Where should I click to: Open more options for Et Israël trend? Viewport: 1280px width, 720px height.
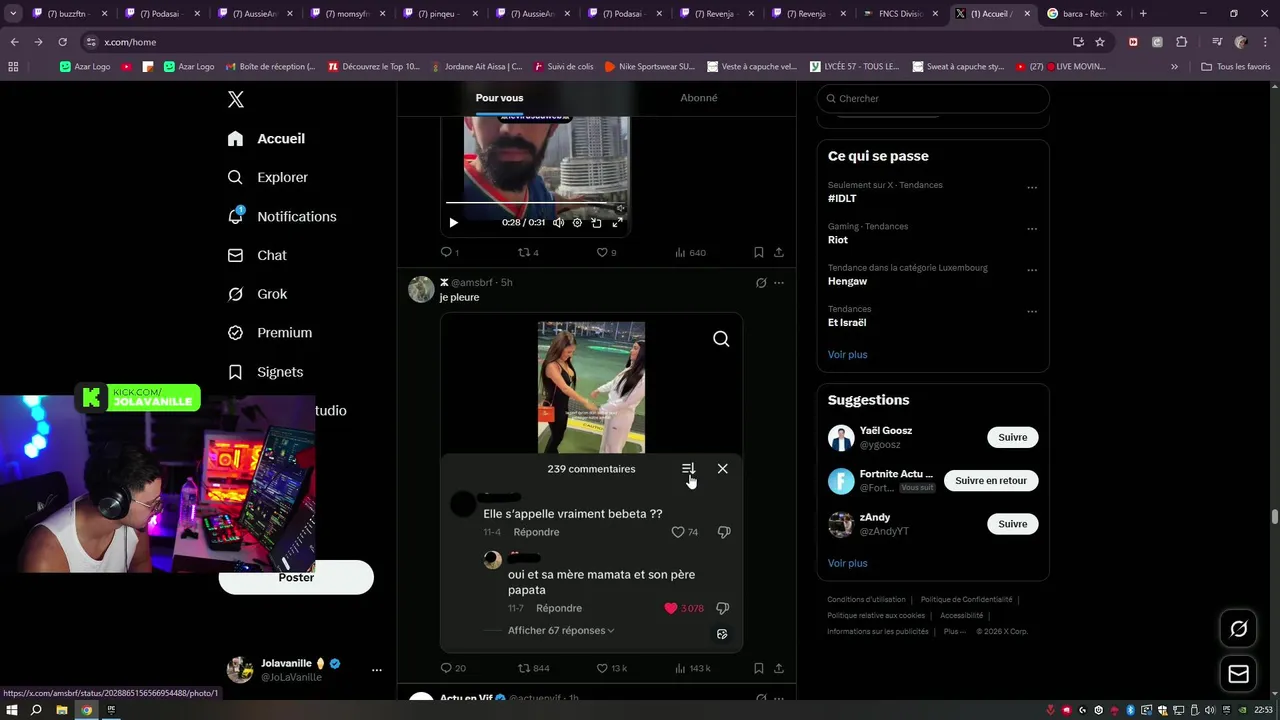pyautogui.click(x=1032, y=311)
